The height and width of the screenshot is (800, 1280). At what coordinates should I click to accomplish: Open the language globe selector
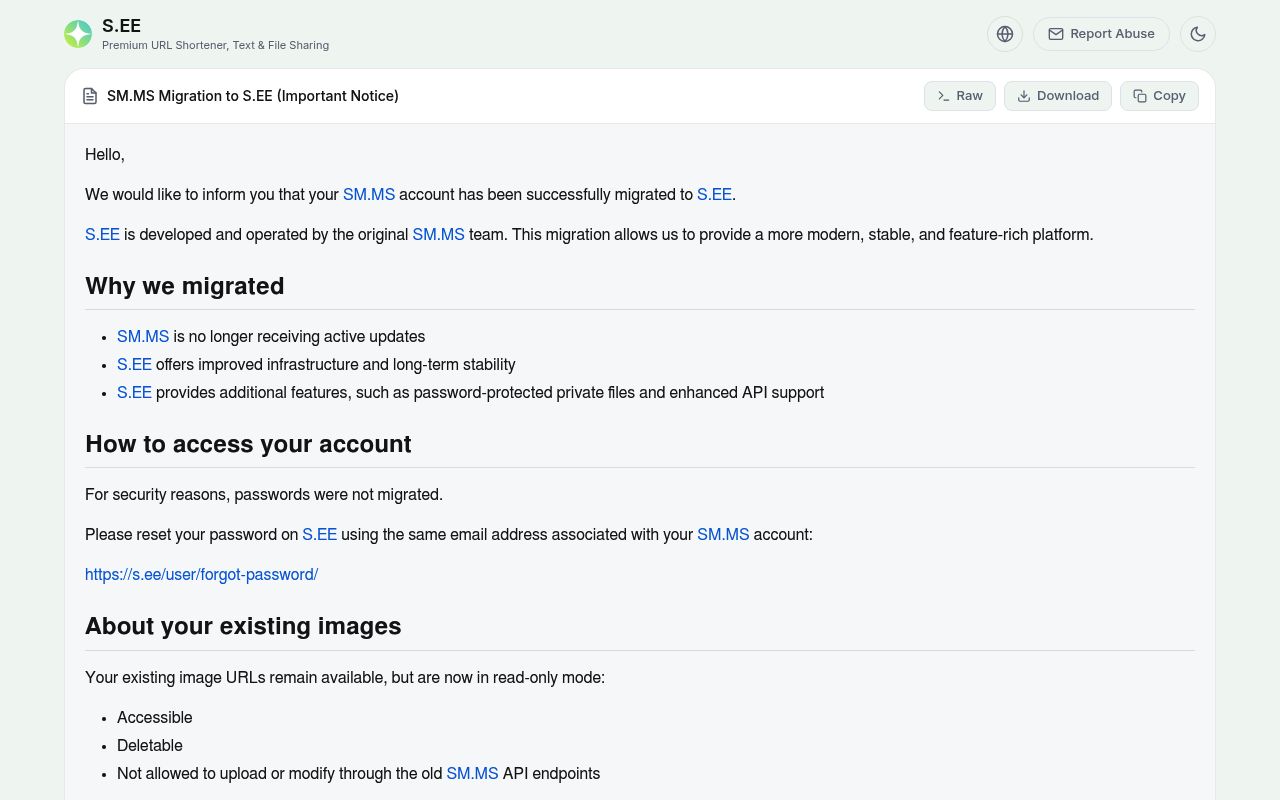pos(1005,34)
